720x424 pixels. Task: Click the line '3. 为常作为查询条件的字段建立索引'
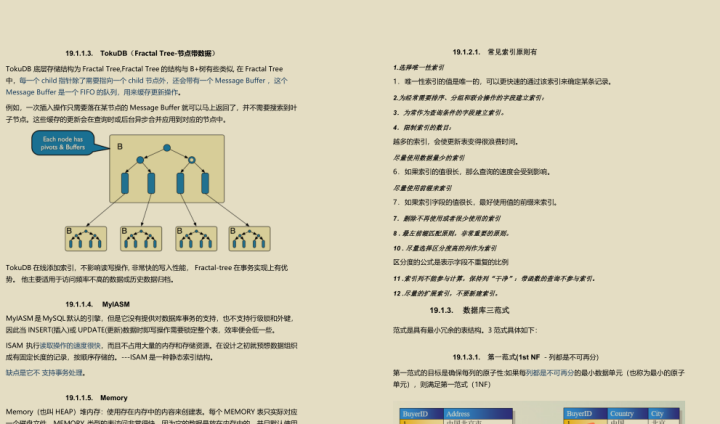pos(449,113)
